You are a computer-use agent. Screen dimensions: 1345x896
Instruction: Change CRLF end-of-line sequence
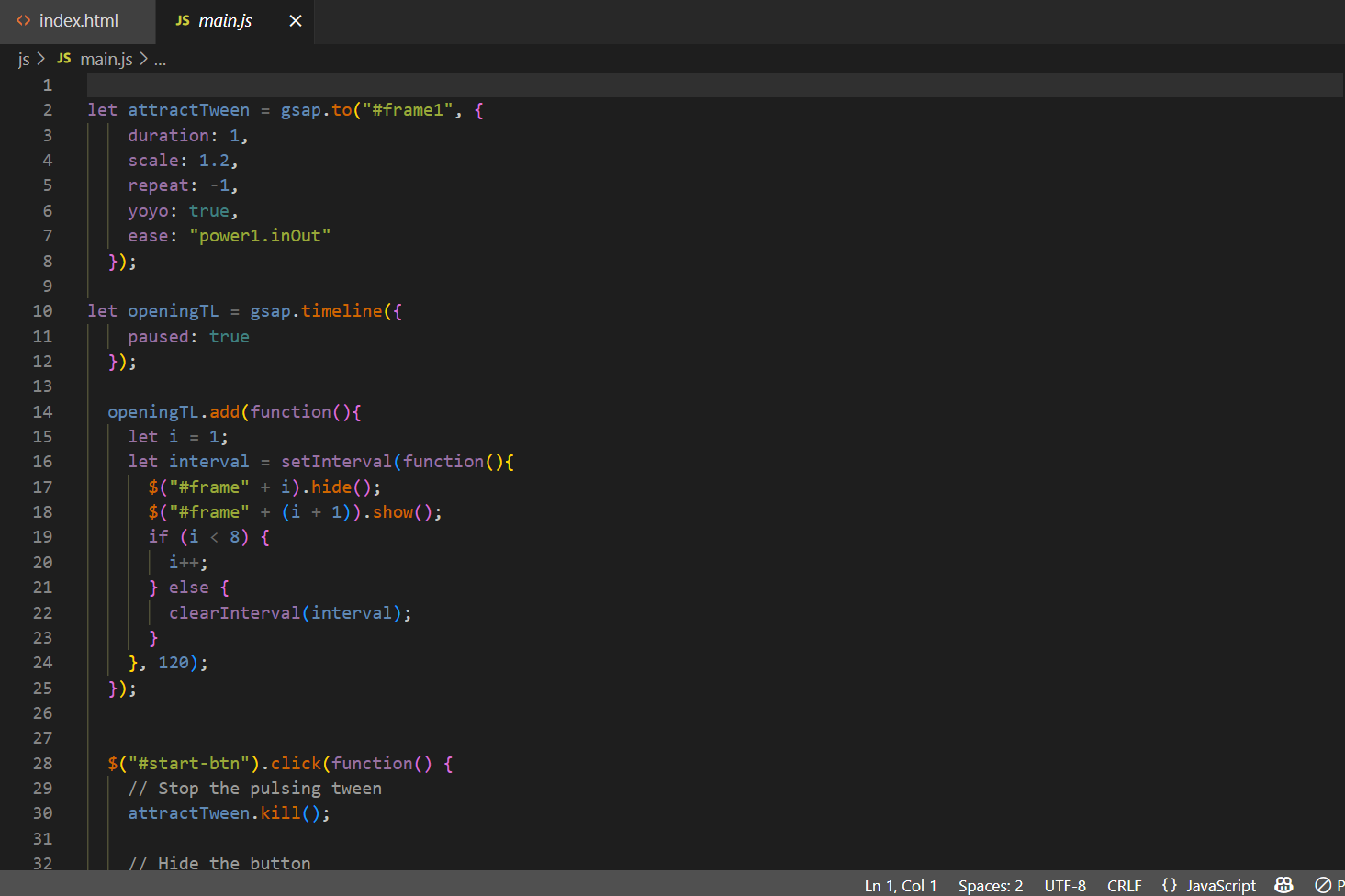click(1124, 885)
